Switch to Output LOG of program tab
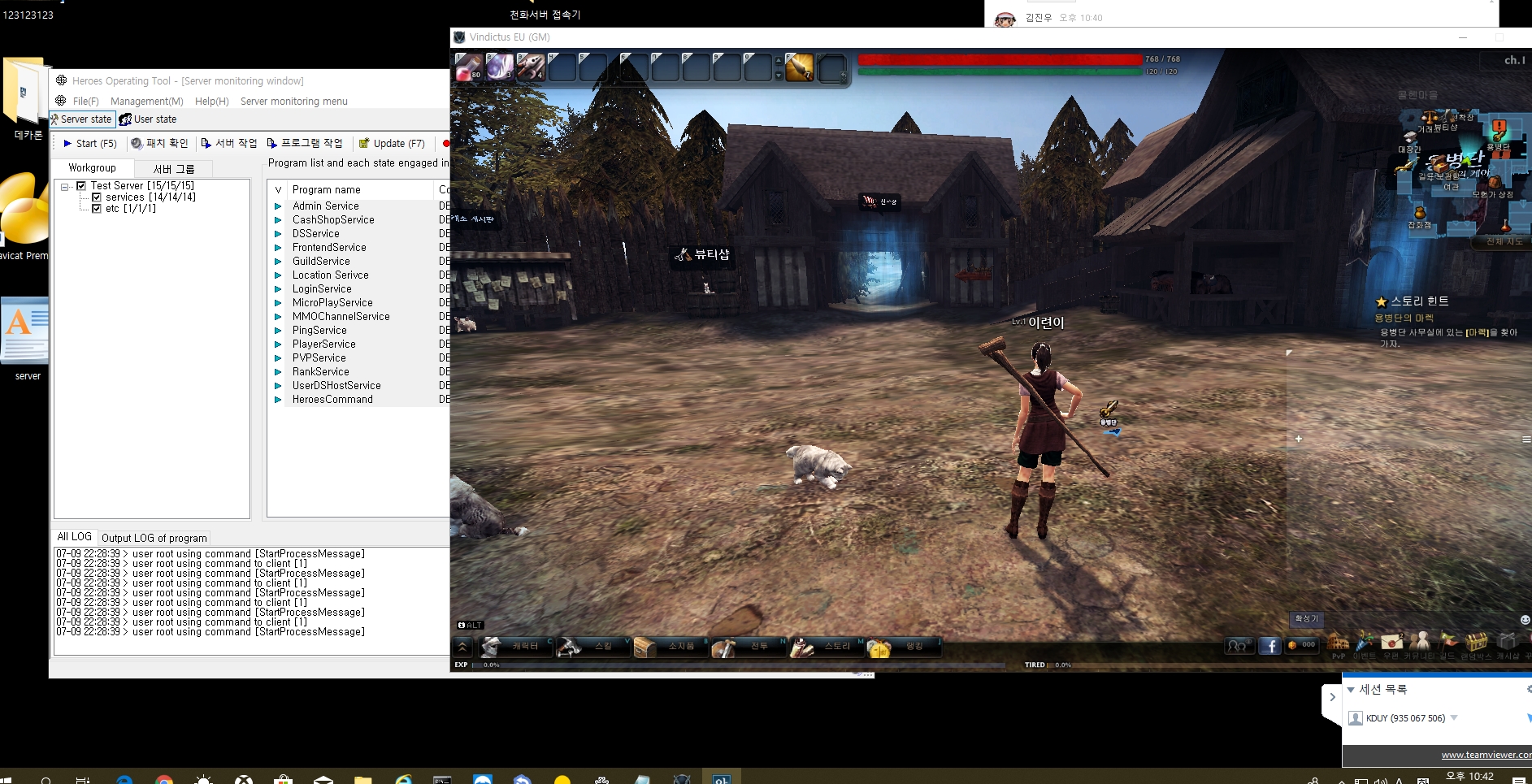The height and width of the screenshot is (784, 1532). 154,538
